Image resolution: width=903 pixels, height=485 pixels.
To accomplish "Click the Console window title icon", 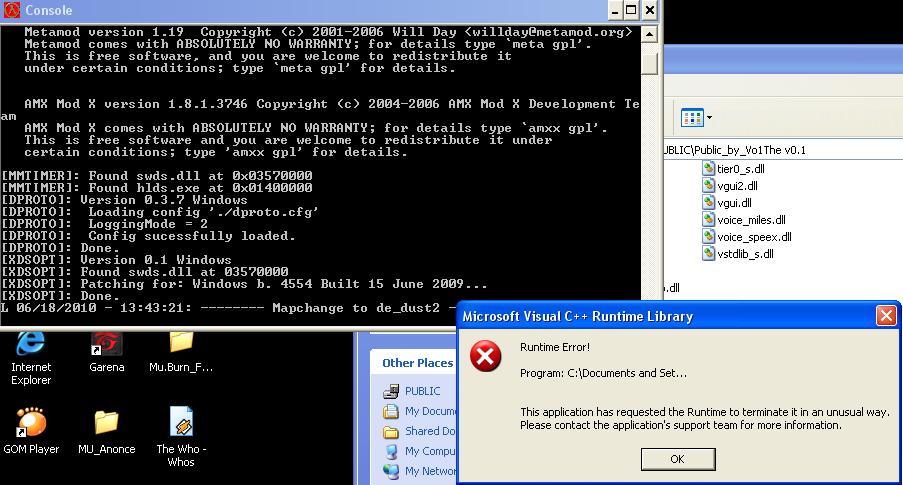I will (11, 10).
